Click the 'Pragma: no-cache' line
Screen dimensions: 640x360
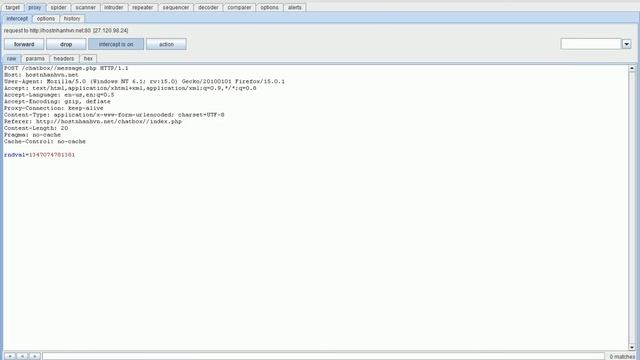(x=32, y=135)
